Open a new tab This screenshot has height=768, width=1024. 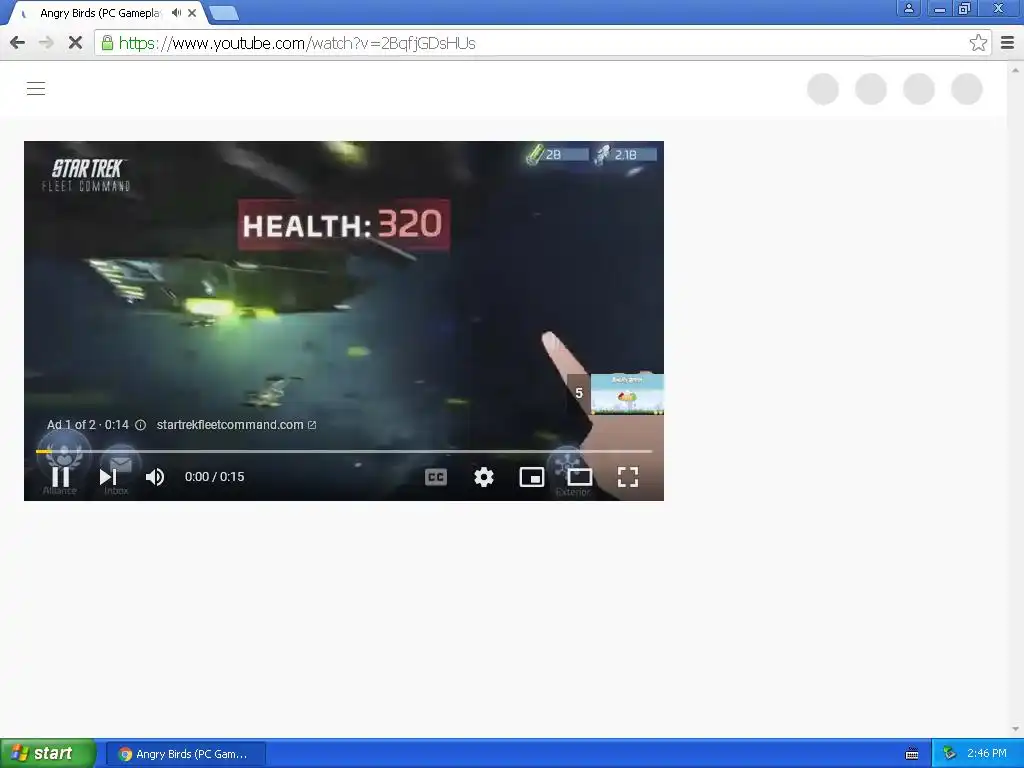pos(224,13)
